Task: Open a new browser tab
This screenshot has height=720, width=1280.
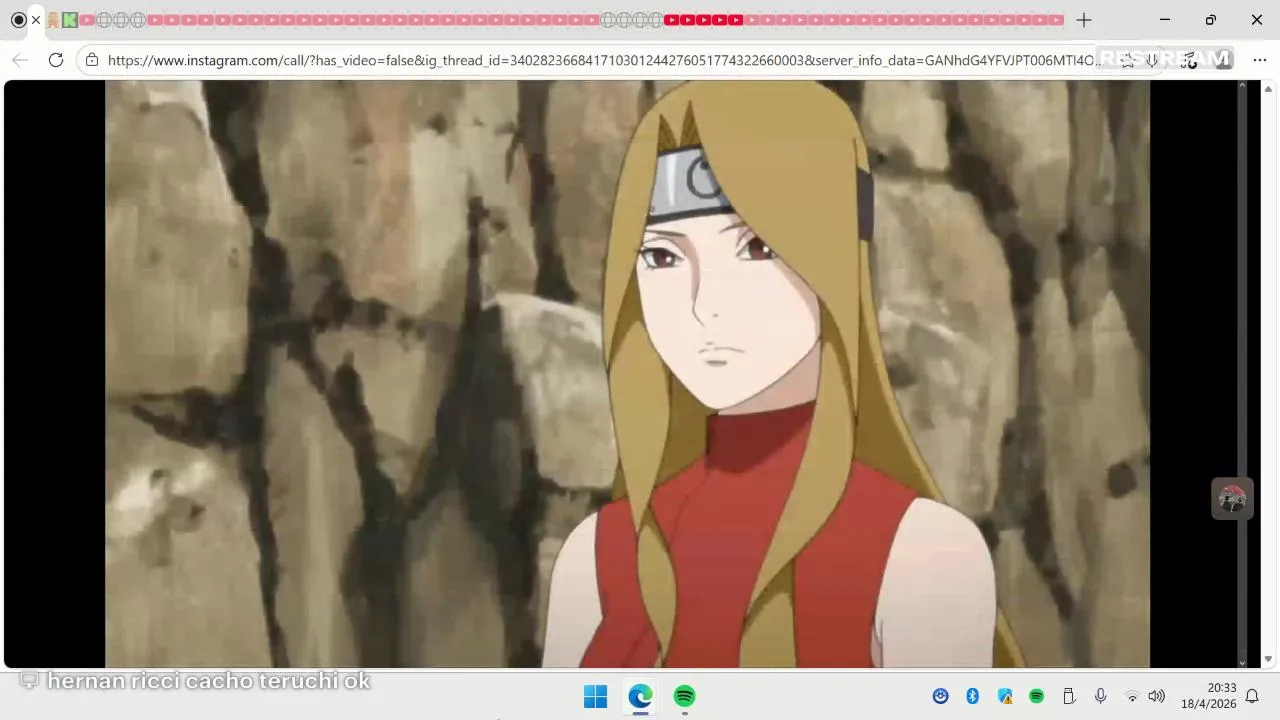Action: pyautogui.click(x=1084, y=20)
